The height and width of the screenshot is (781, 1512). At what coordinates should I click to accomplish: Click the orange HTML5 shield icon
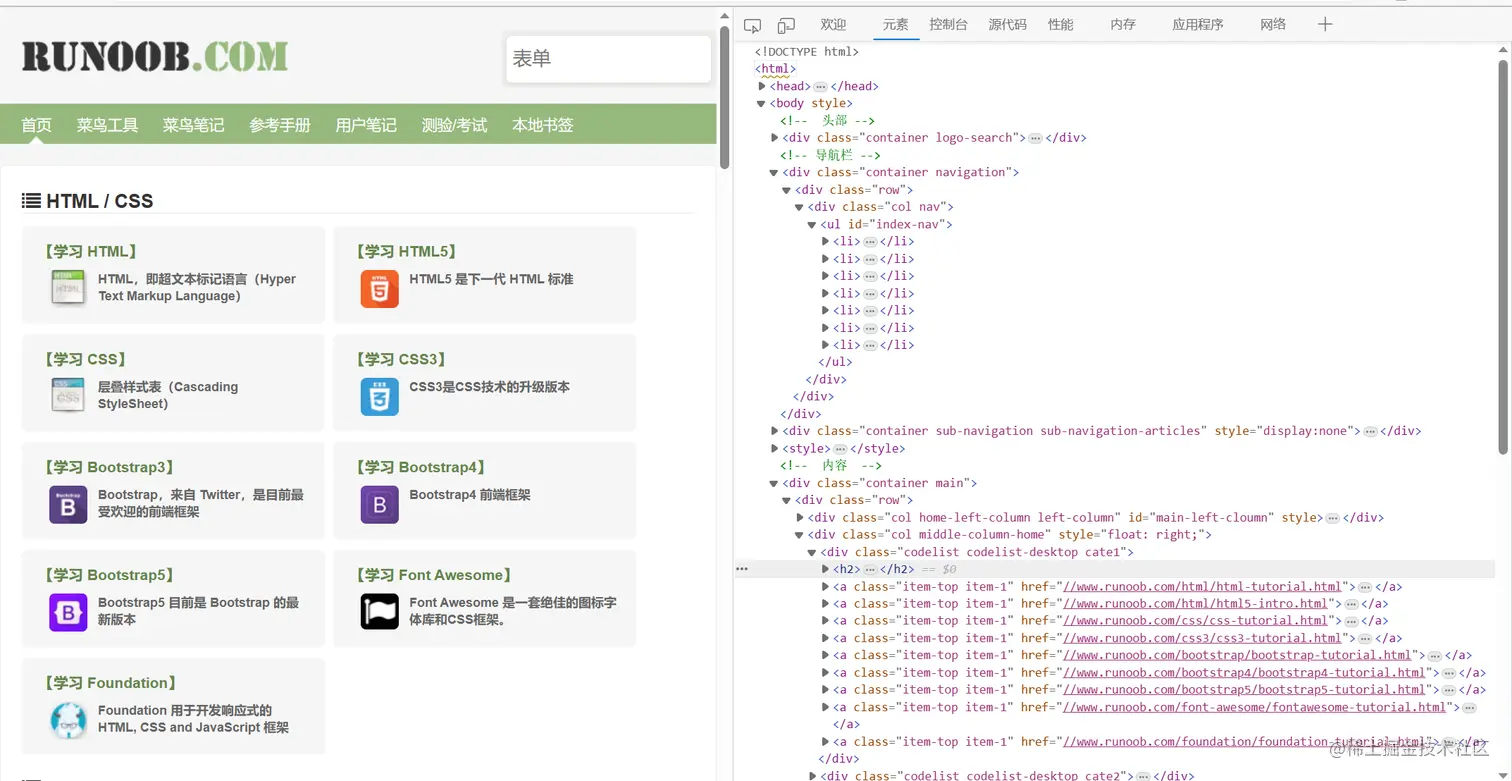click(379, 288)
